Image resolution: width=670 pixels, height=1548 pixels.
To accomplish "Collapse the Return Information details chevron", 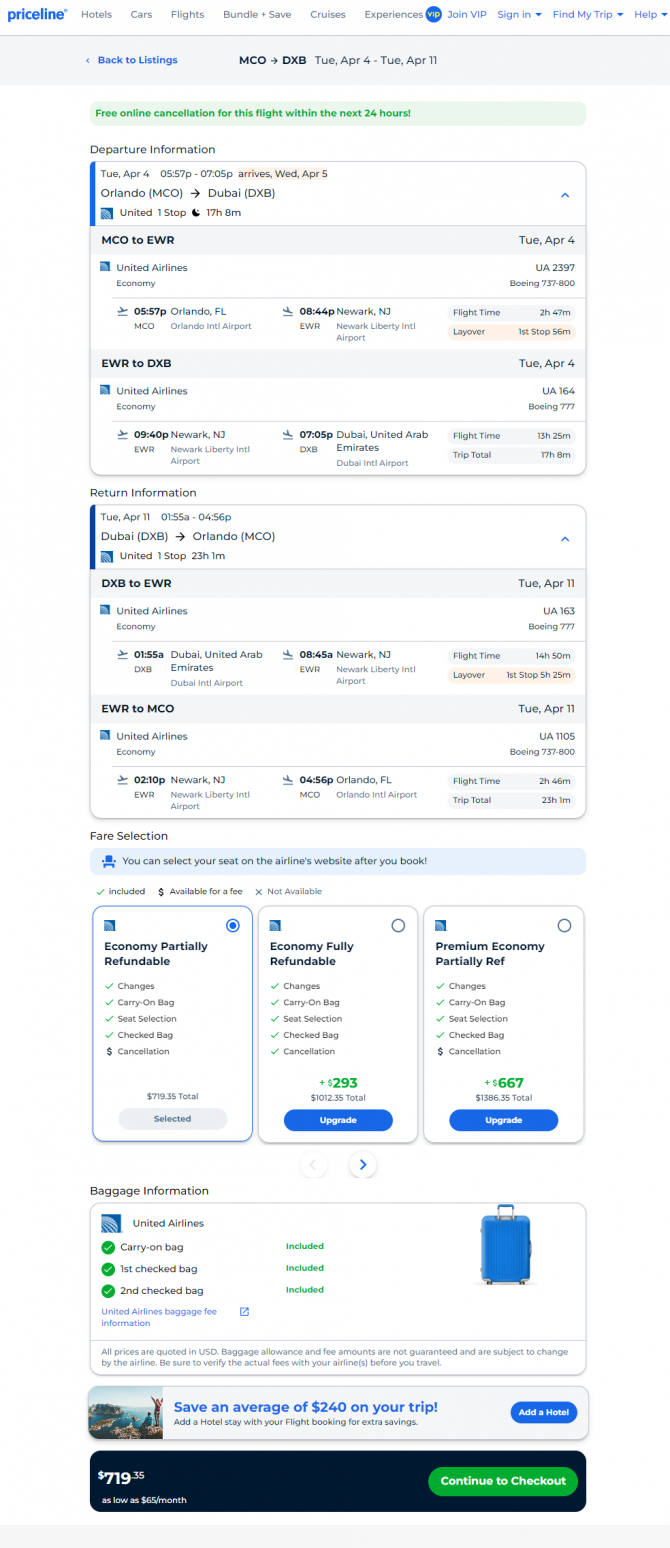I will point(565,539).
